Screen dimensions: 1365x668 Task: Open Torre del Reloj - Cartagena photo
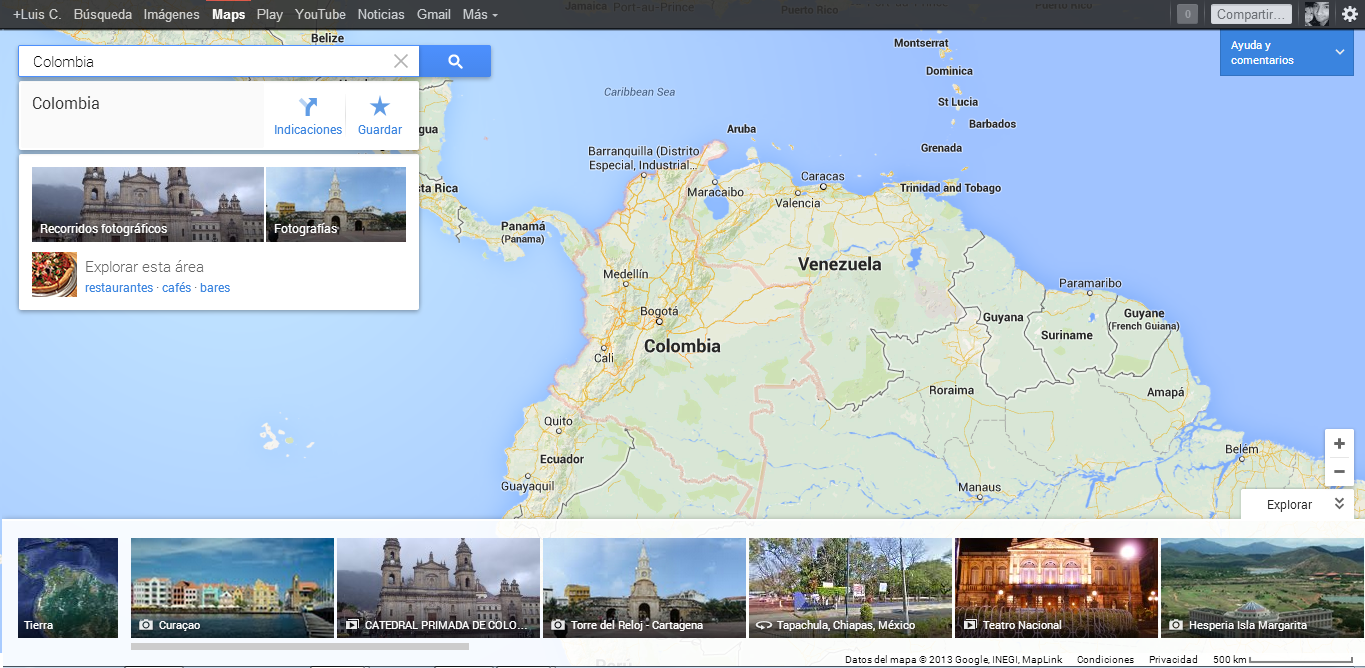(644, 588)
